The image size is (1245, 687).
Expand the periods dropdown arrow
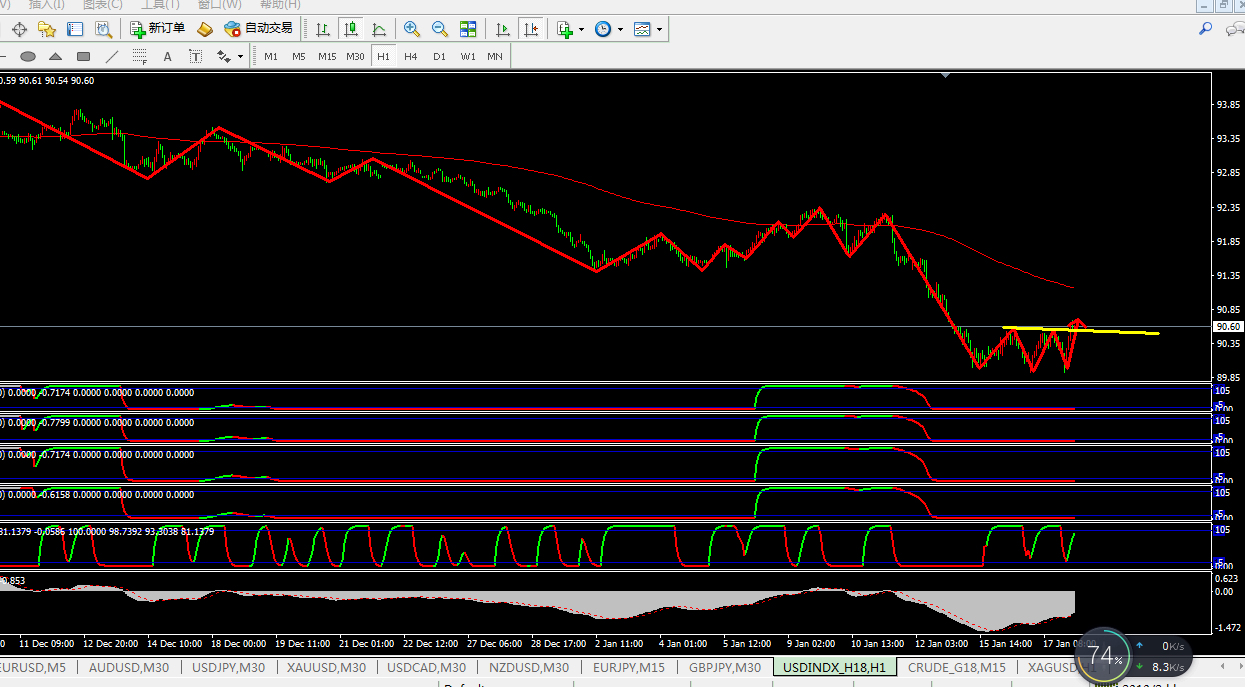pos(620,30)
